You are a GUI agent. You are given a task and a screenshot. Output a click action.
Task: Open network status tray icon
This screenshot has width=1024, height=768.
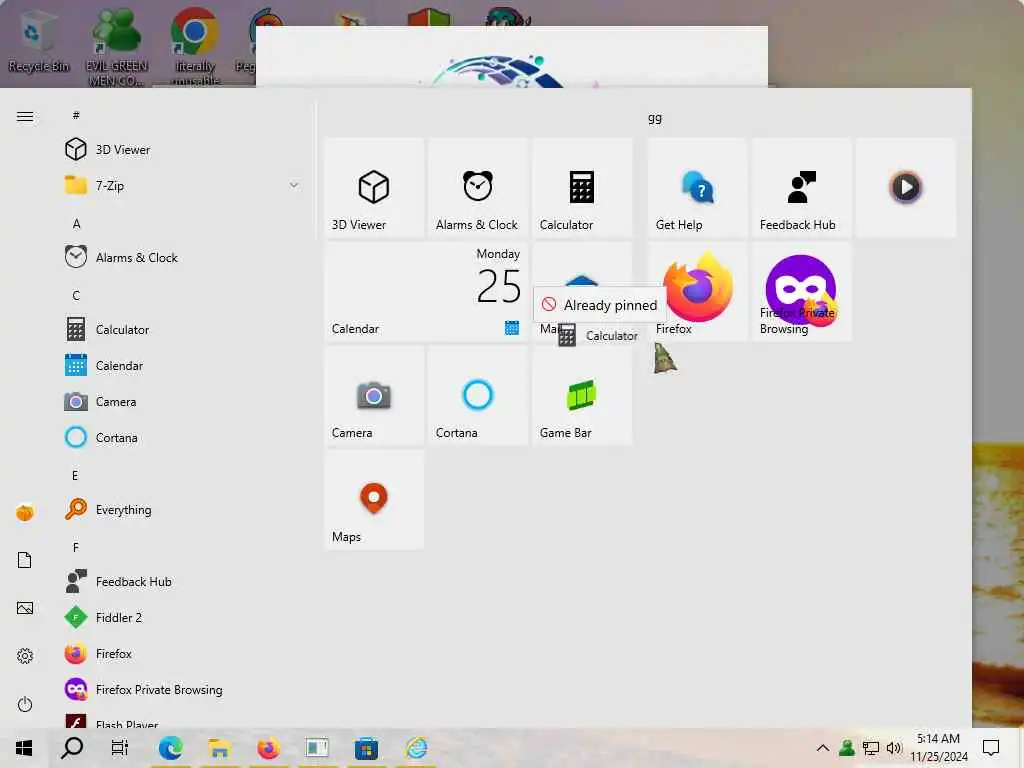[871, 748]
